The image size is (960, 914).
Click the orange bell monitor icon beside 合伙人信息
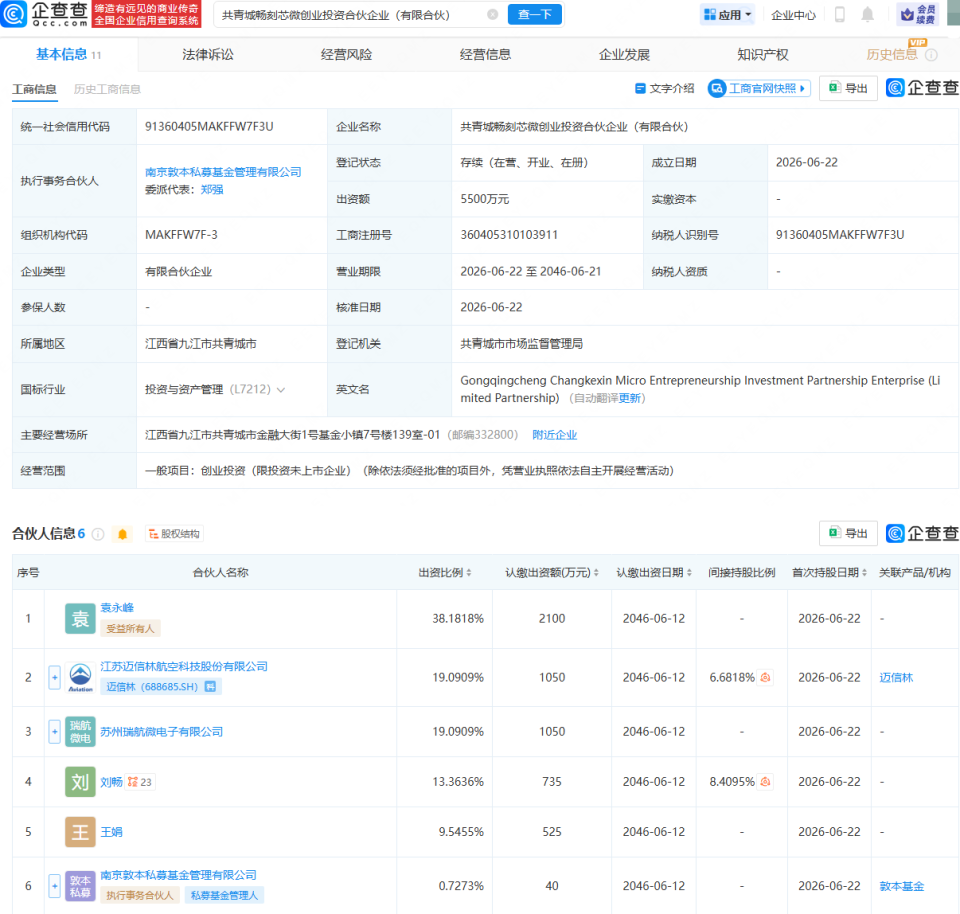click(x=122, y=534)
